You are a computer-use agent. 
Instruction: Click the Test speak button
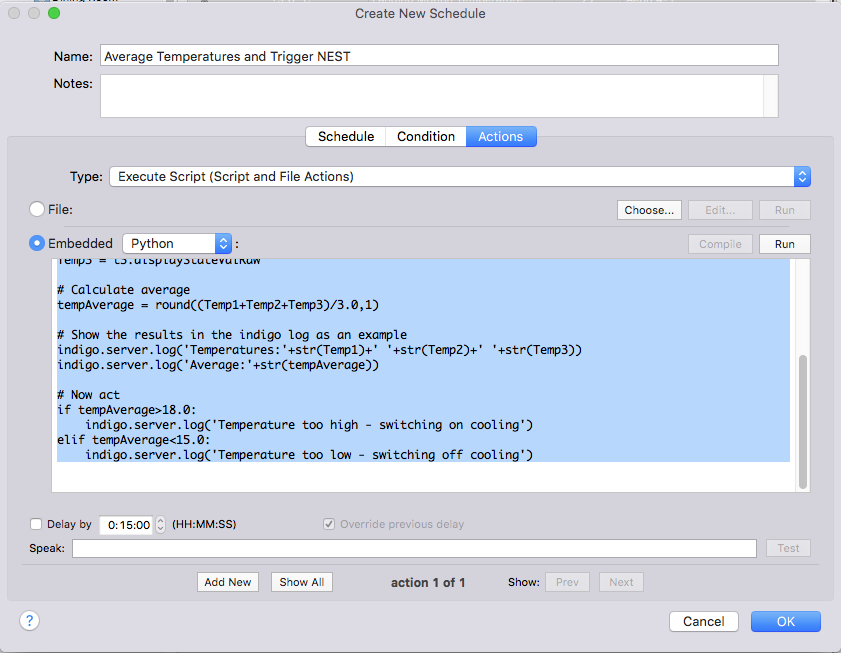788,548
